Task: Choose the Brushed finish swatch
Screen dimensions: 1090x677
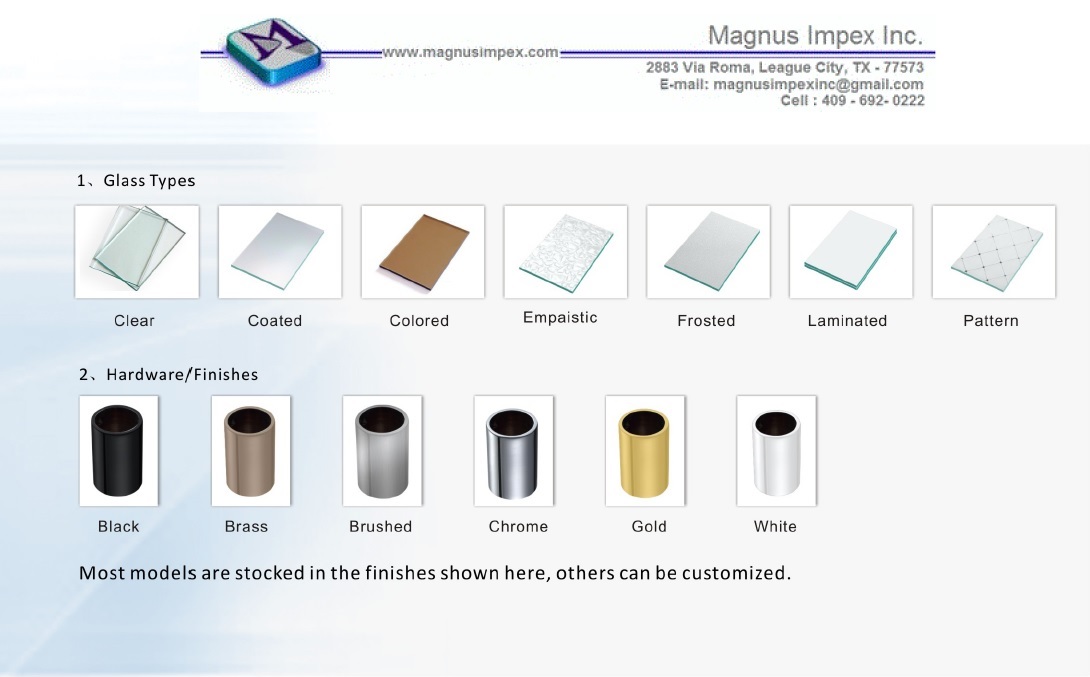Action: pos(382,450)
